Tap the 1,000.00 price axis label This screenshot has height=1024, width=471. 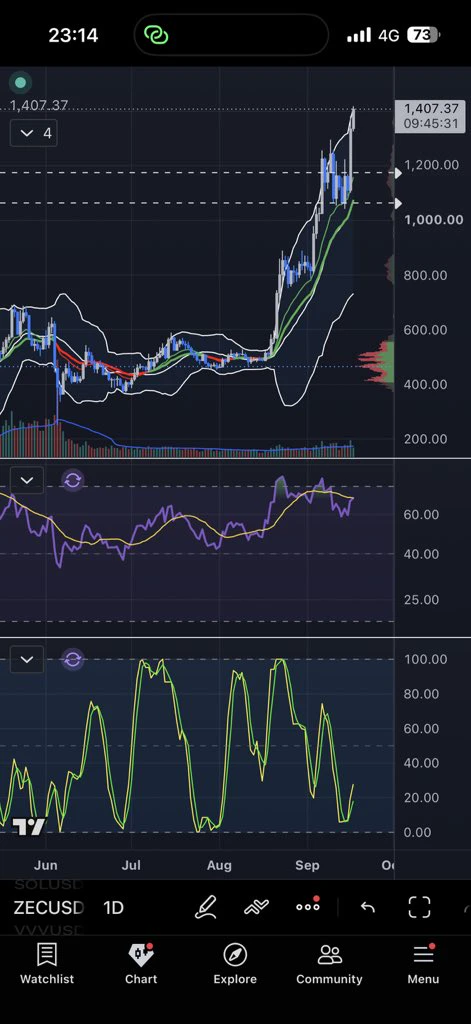coord(434,219)
